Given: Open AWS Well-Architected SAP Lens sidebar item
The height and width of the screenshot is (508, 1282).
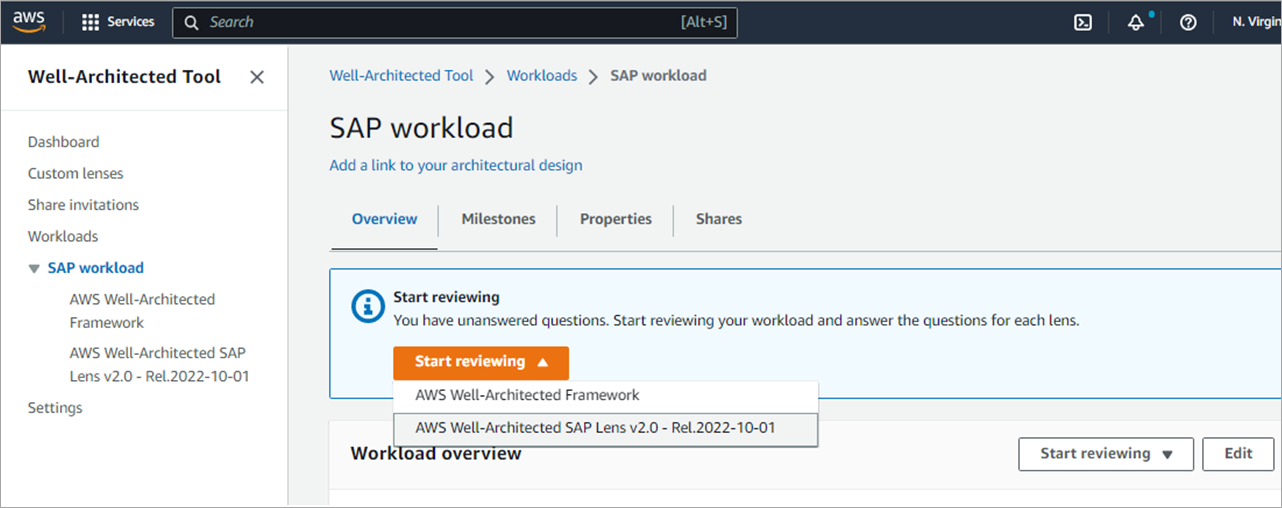Looking at the screenshot, I should click(159, 365).
